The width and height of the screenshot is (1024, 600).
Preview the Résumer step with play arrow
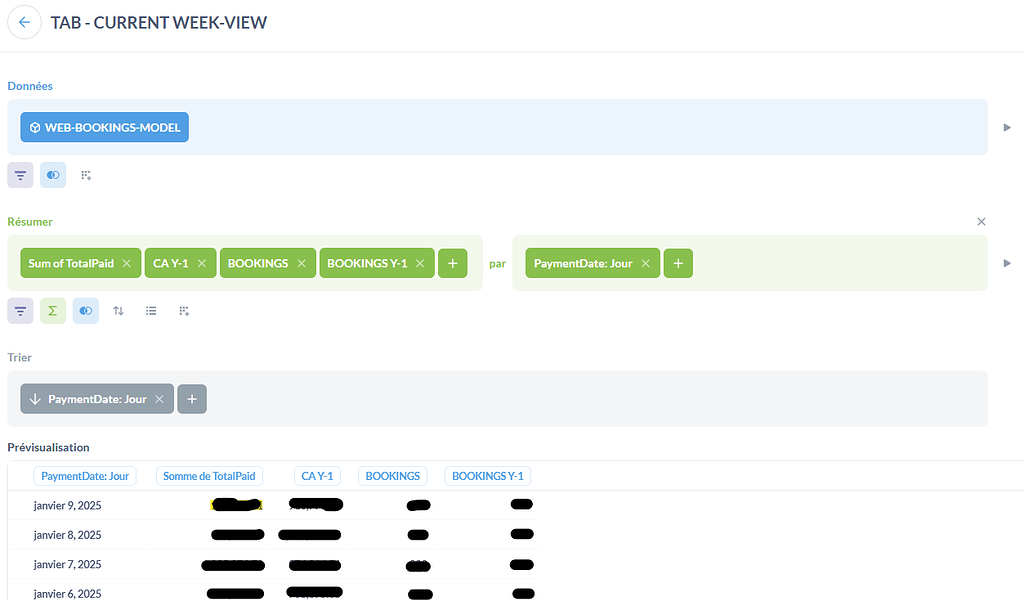pyautogui.click(x=1007, y=263)
